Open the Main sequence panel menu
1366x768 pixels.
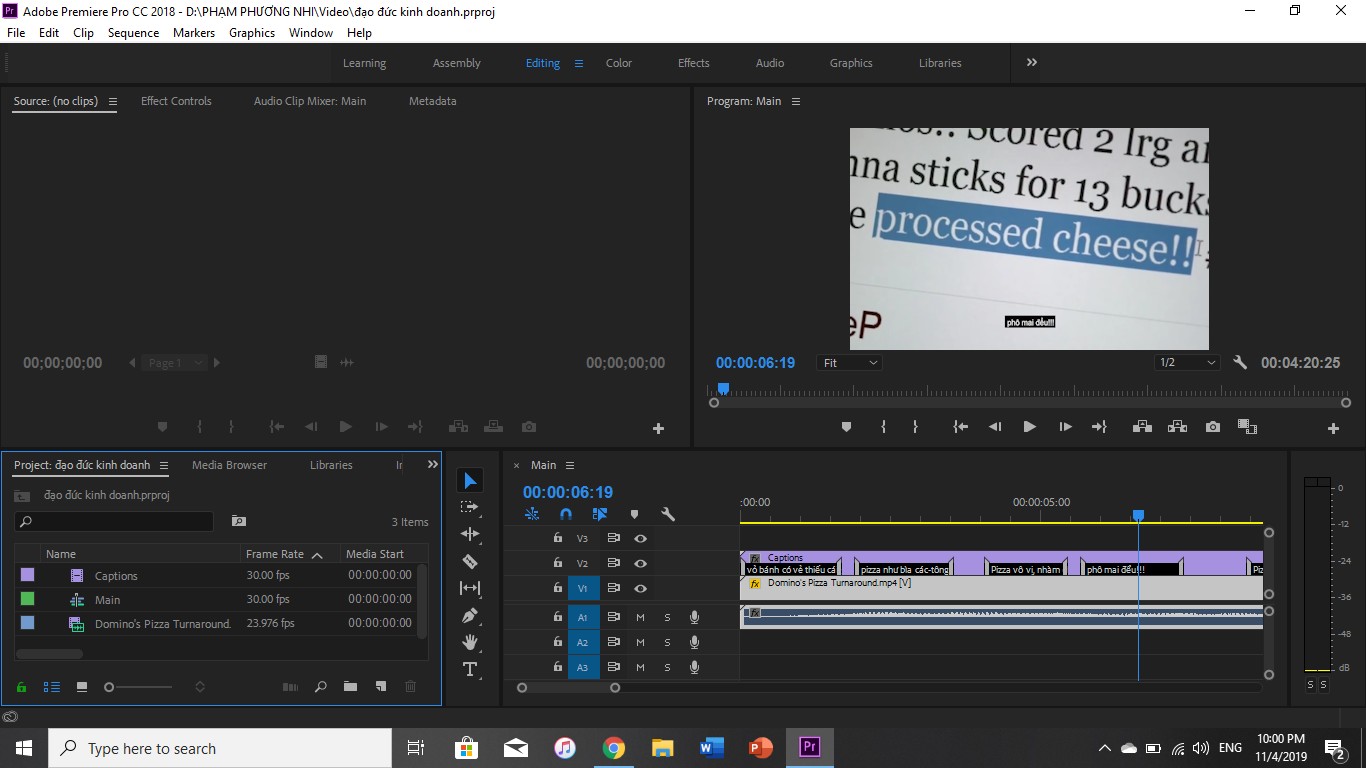[x=570, y=465]
